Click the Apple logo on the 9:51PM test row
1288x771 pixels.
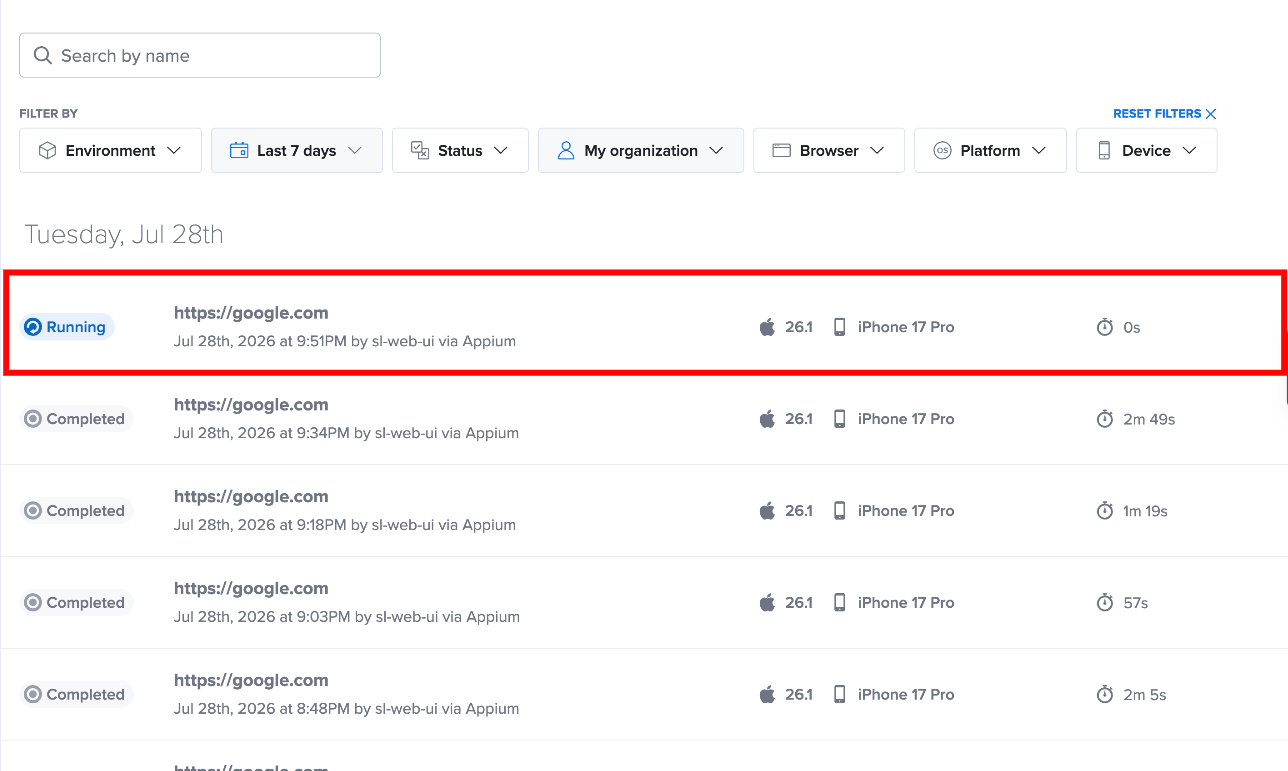click(x=767, y=327)
